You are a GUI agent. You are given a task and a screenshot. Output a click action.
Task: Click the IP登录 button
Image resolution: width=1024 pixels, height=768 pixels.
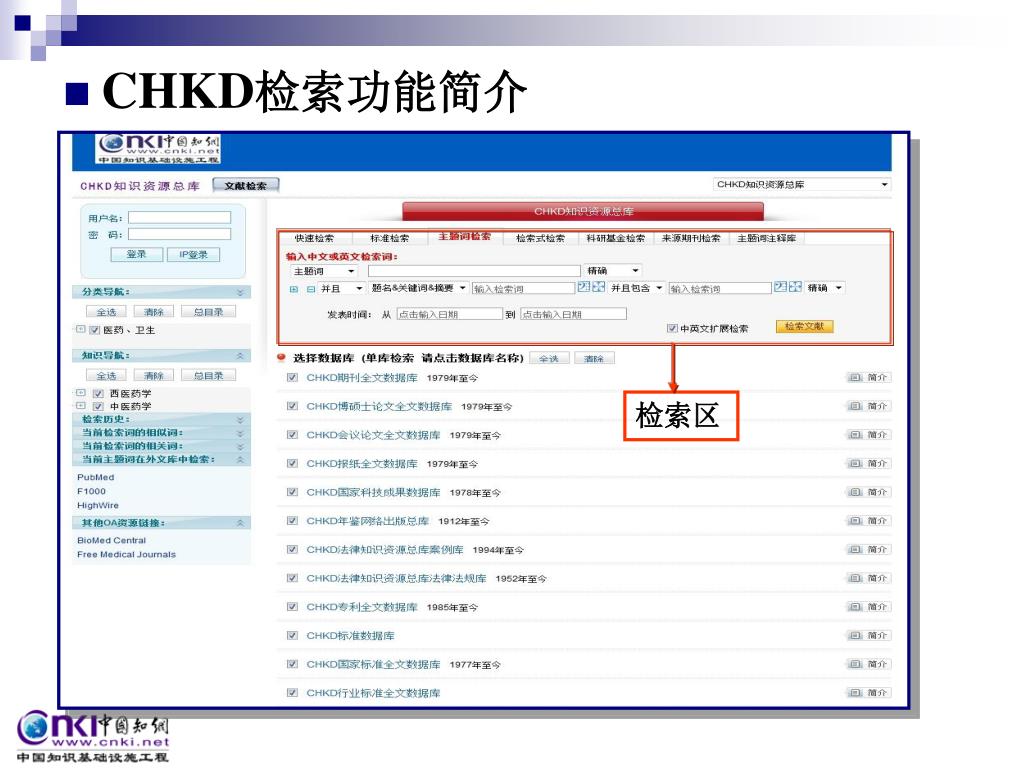coord(193,255)
